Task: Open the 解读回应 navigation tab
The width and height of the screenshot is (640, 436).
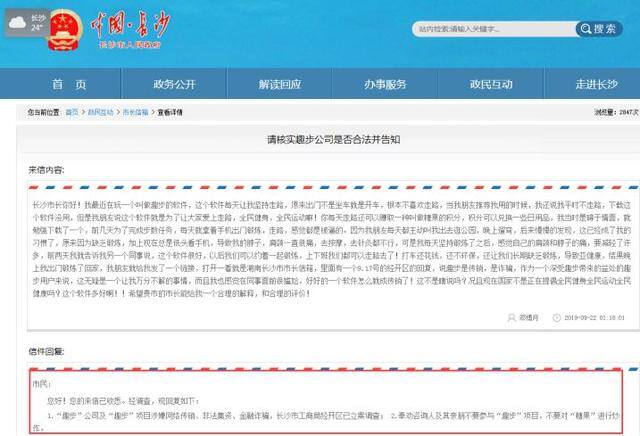Action: [x=280, y=84]
